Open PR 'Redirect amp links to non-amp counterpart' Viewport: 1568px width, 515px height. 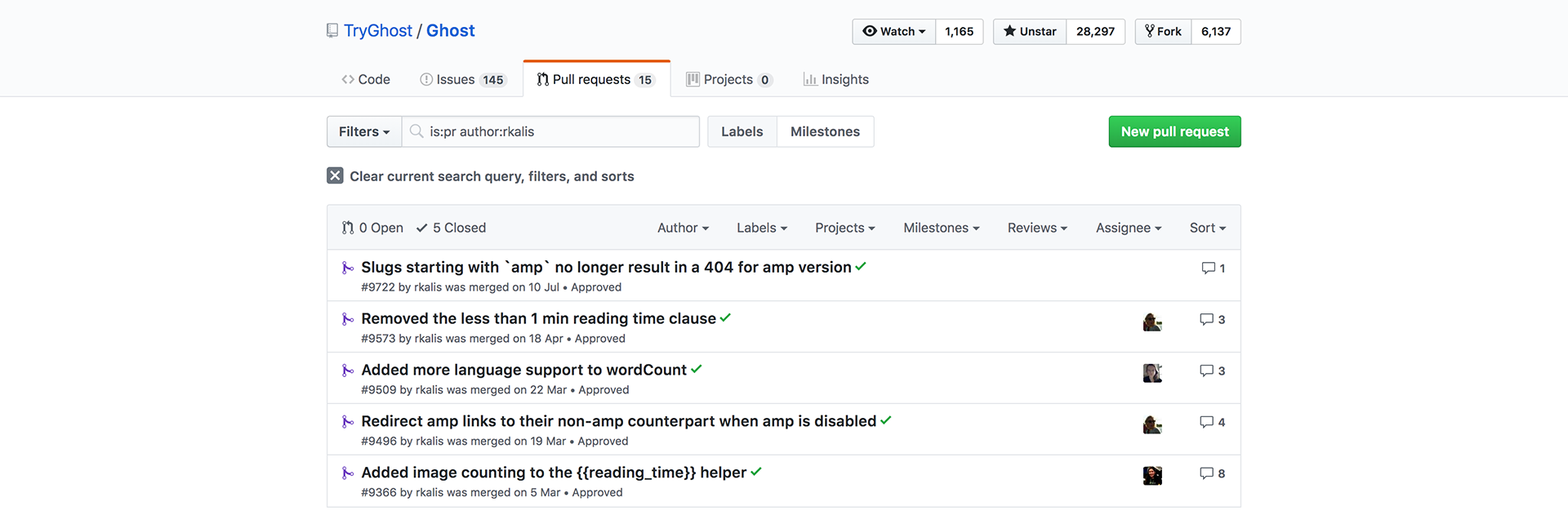coord(618,421)
